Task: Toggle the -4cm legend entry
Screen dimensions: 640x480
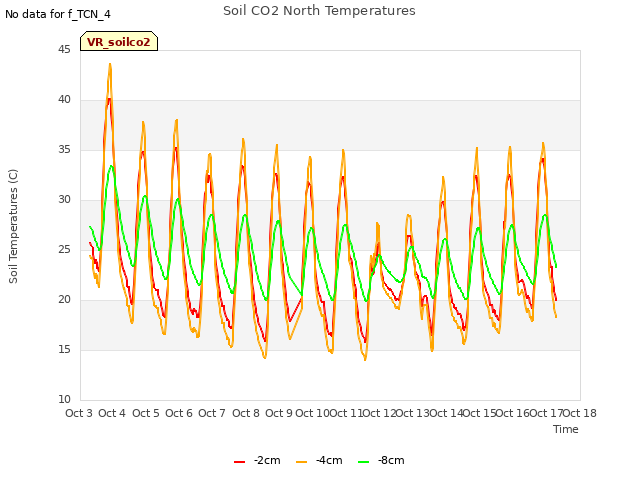Action: pos(319,460)
